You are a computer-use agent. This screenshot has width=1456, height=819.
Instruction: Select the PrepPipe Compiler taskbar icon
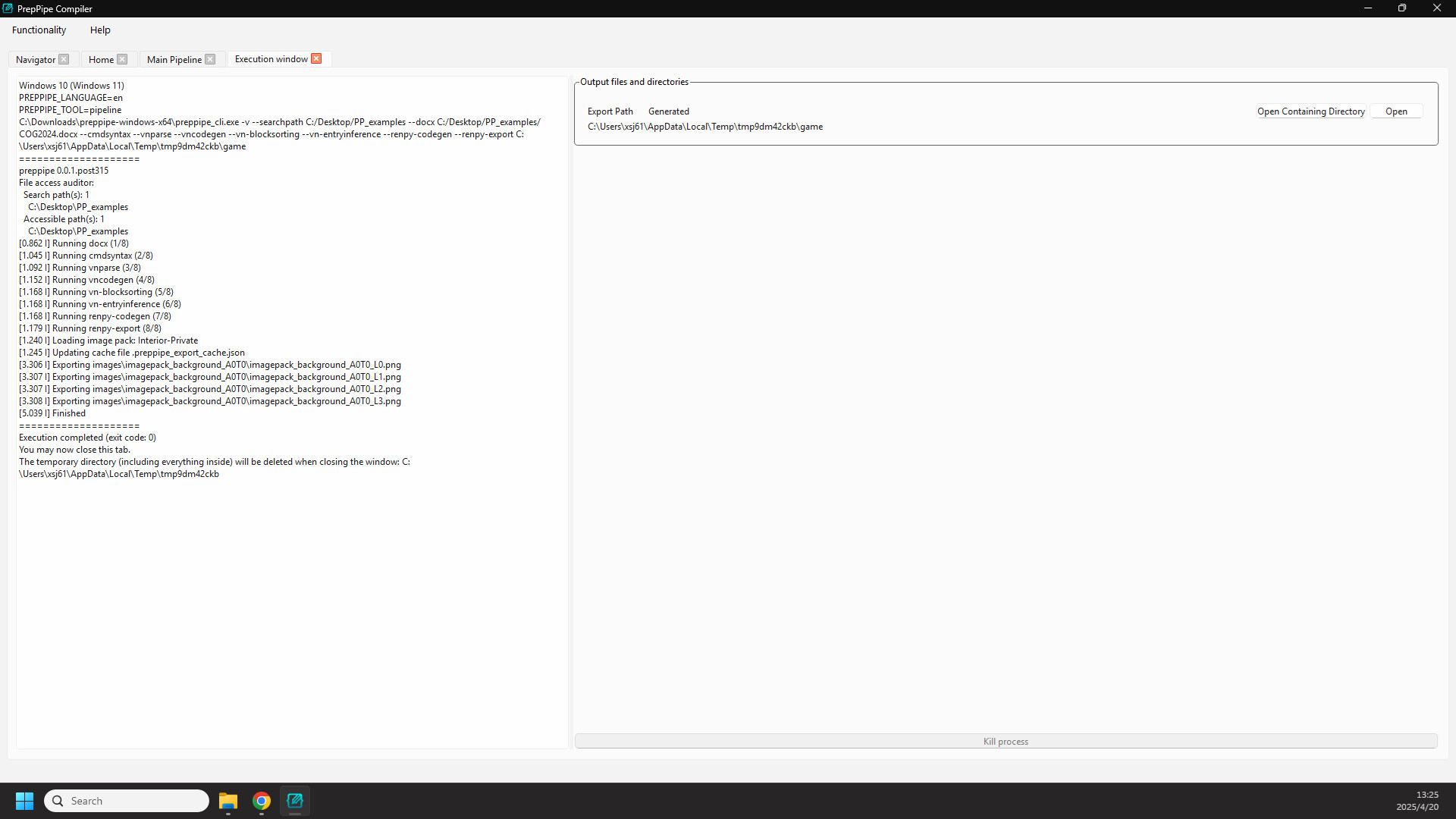point(294,800)
